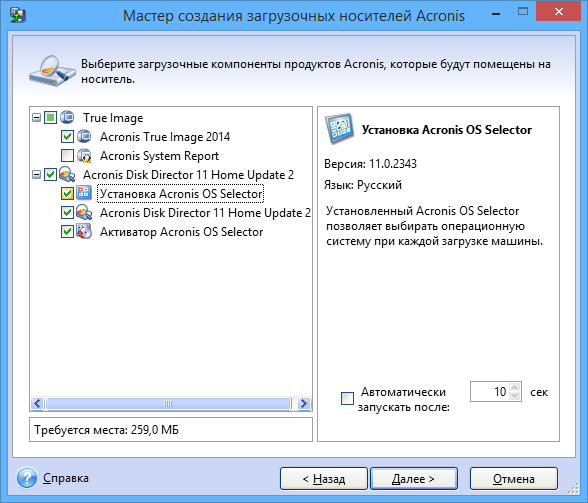The width and height of the screenshot is (588, 503).
Task: Click the Далее button
Action: pyautogui.click(x=414, y=478)
